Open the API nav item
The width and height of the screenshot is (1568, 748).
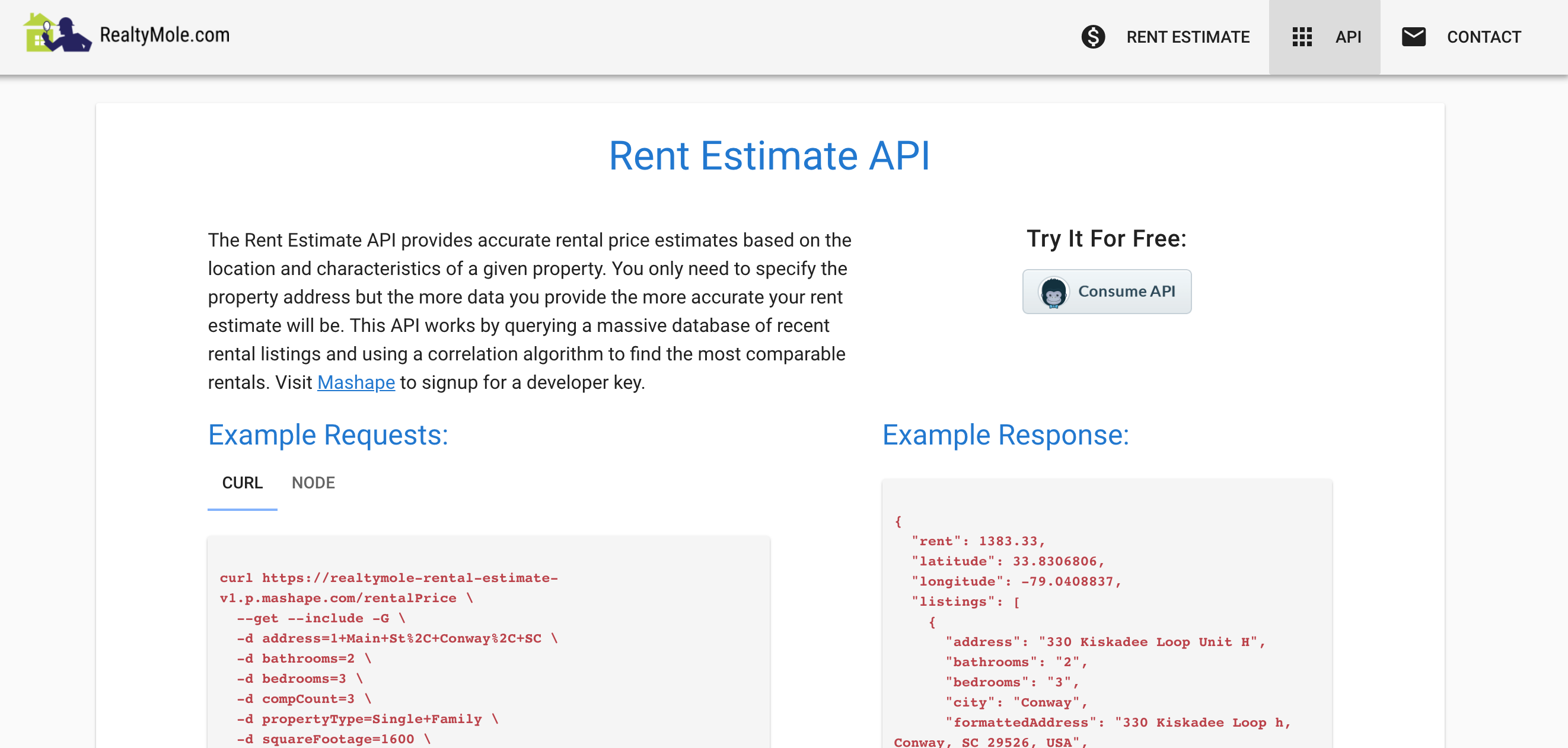pyautogui.click(x=1347, y=37)
